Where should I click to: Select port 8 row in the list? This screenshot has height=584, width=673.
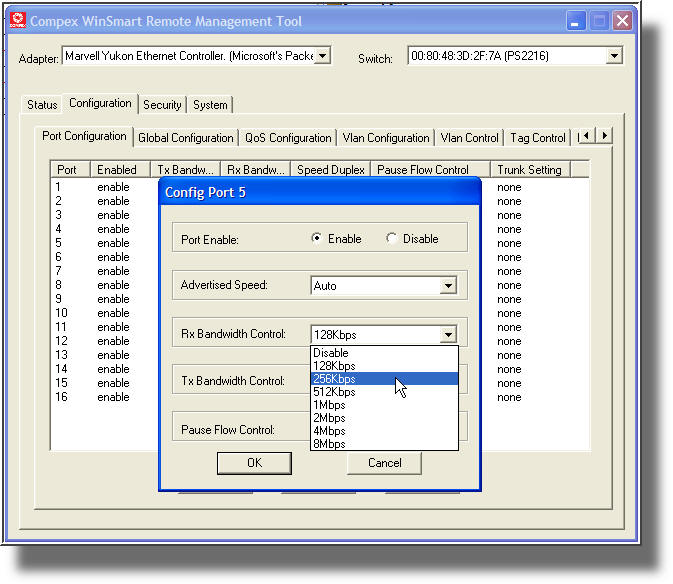(58, 285)
